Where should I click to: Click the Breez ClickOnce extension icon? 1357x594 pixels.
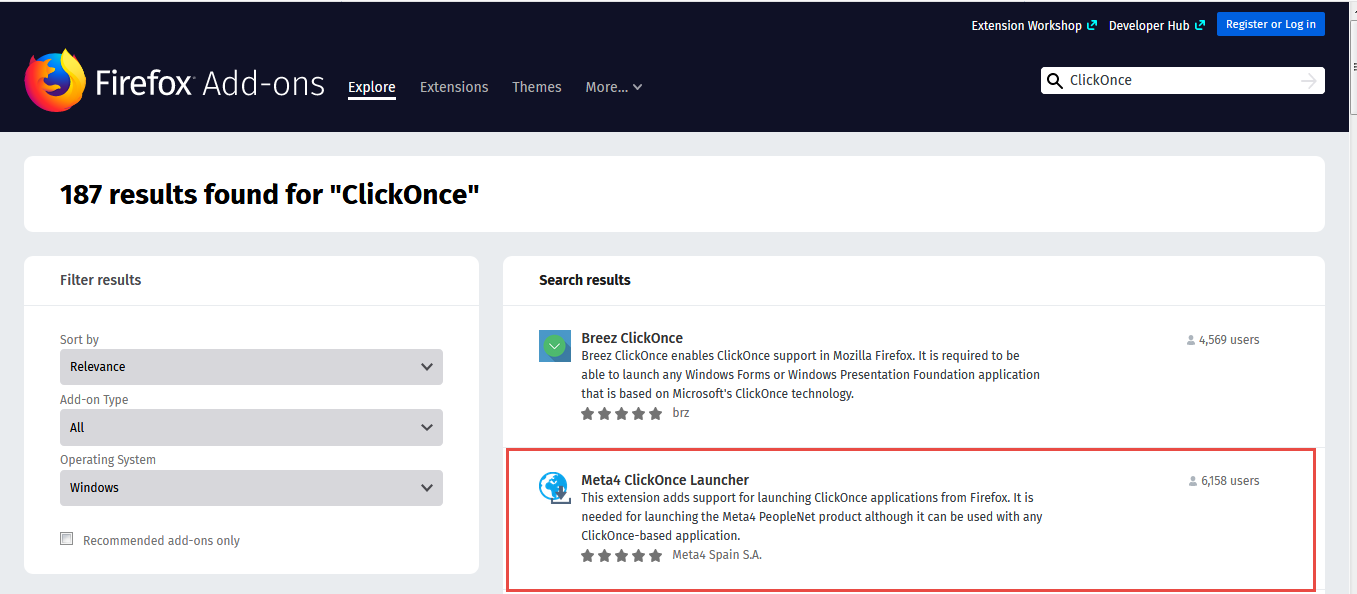coord(555,345)
